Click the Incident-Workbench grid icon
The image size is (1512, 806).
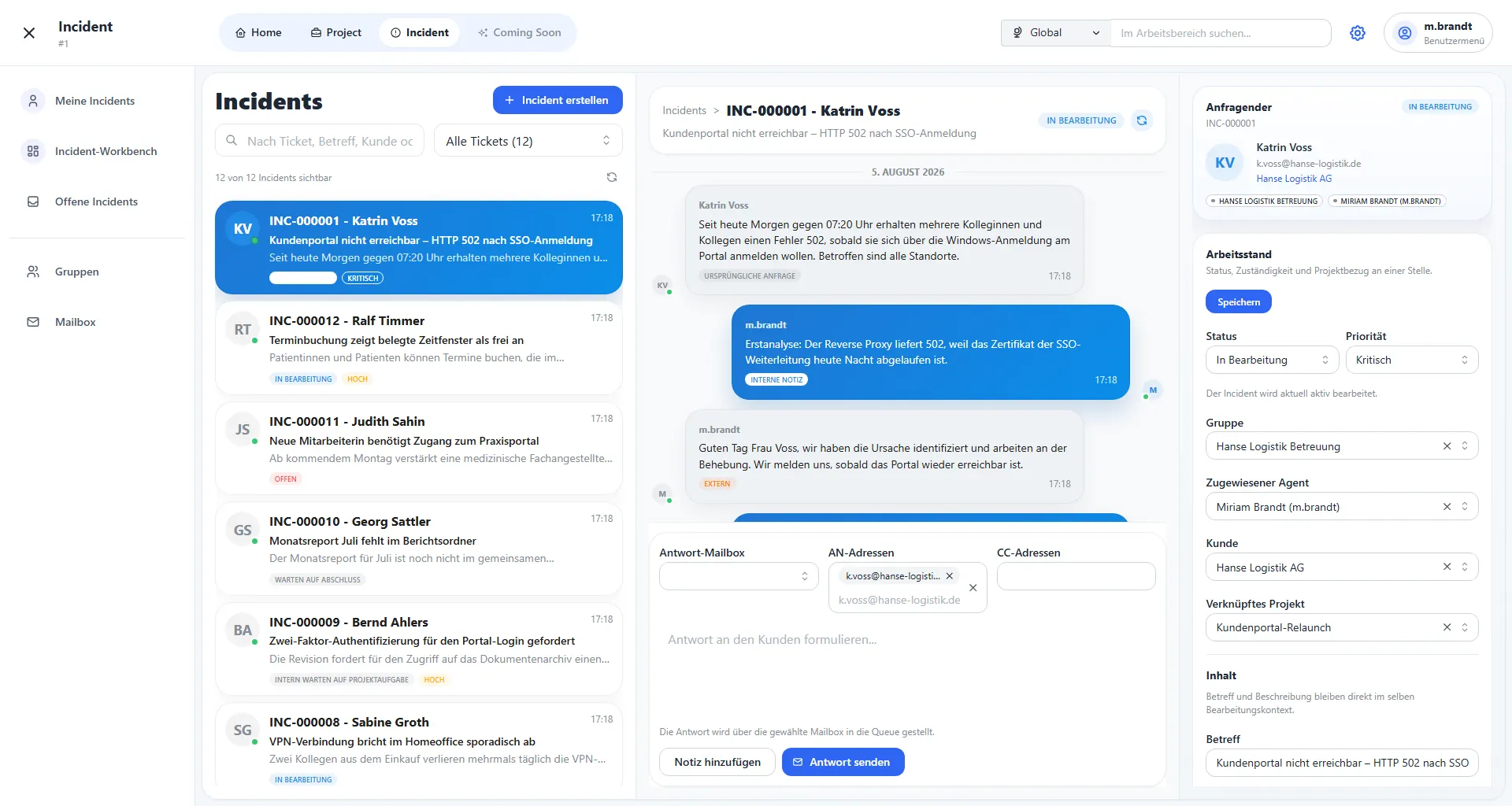tap(33, 151)
